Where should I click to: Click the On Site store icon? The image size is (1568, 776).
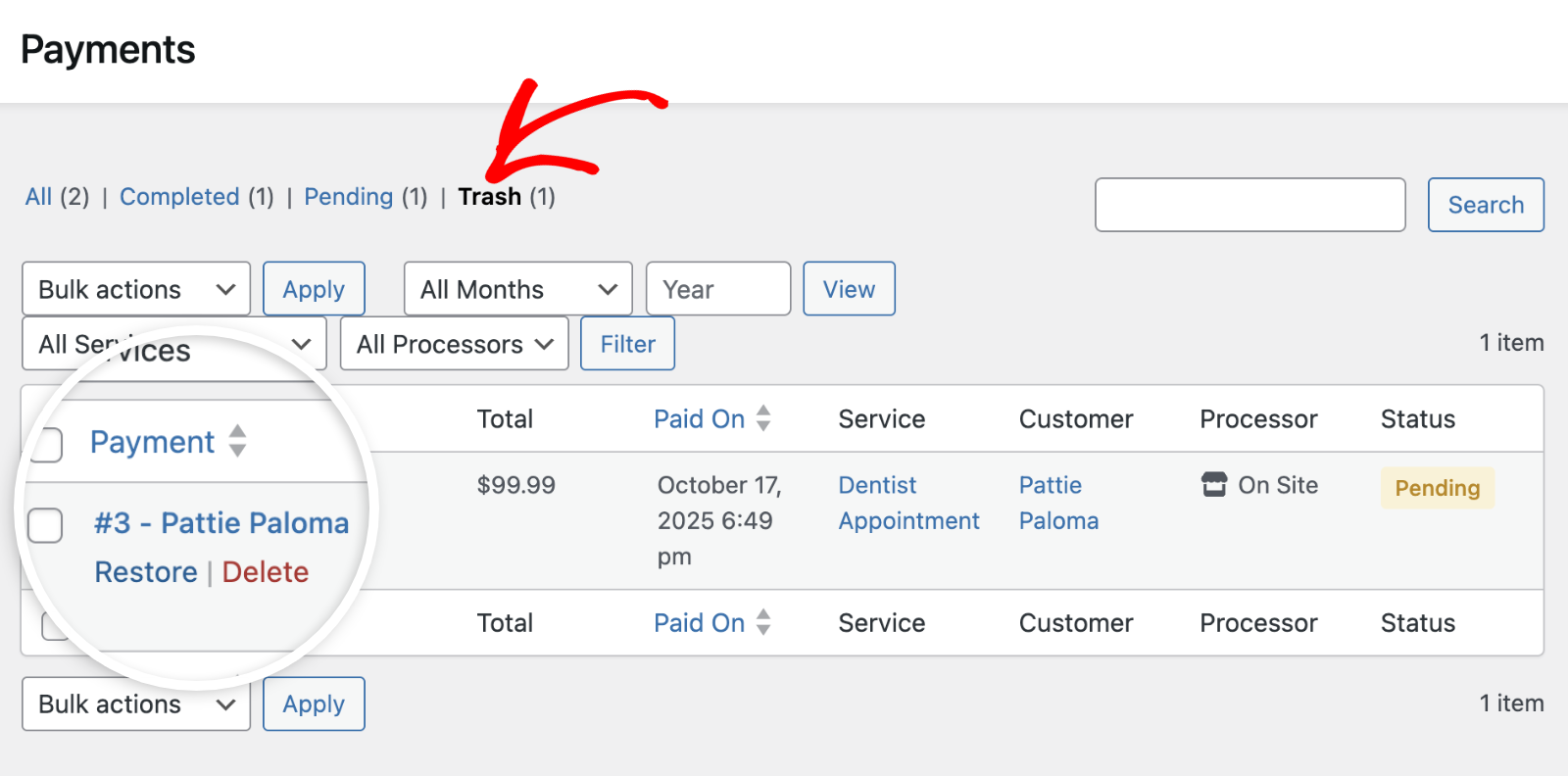click(1214, 485)
